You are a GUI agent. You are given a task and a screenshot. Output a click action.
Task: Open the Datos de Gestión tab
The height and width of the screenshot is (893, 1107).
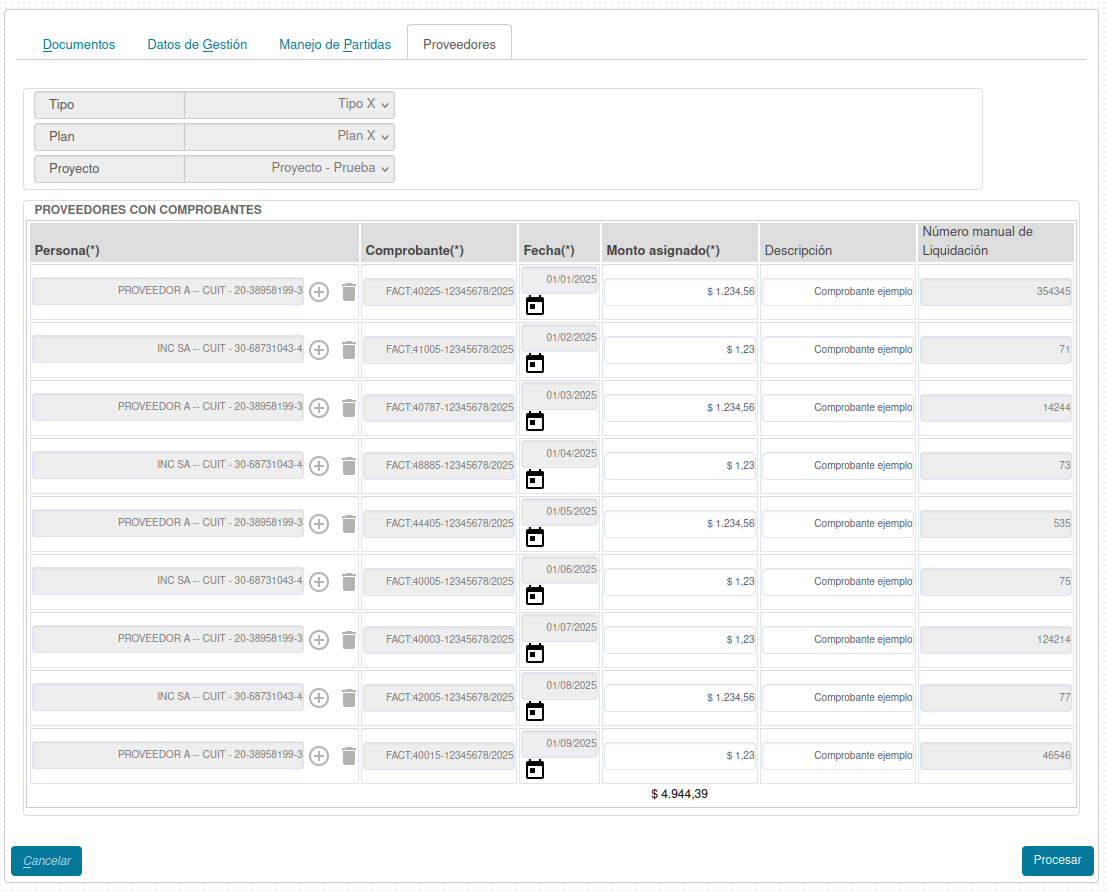[197, 45]
